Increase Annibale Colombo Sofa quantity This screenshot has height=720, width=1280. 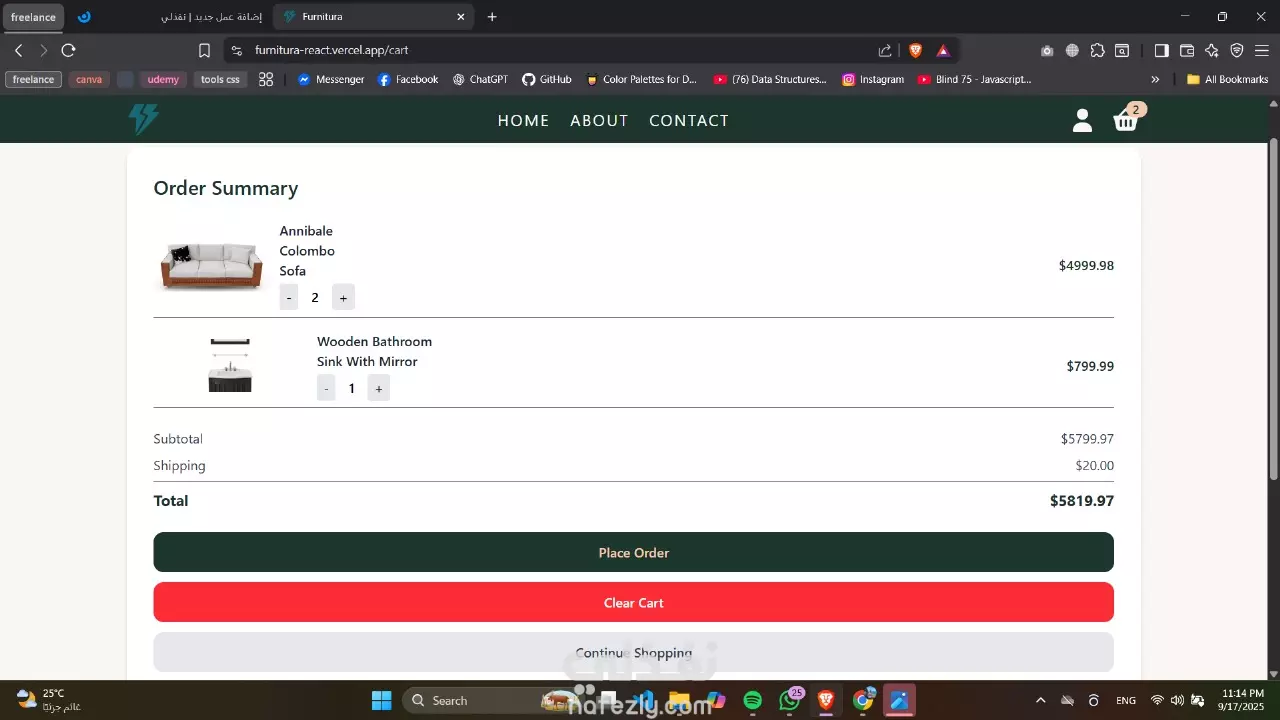point(343,297)
